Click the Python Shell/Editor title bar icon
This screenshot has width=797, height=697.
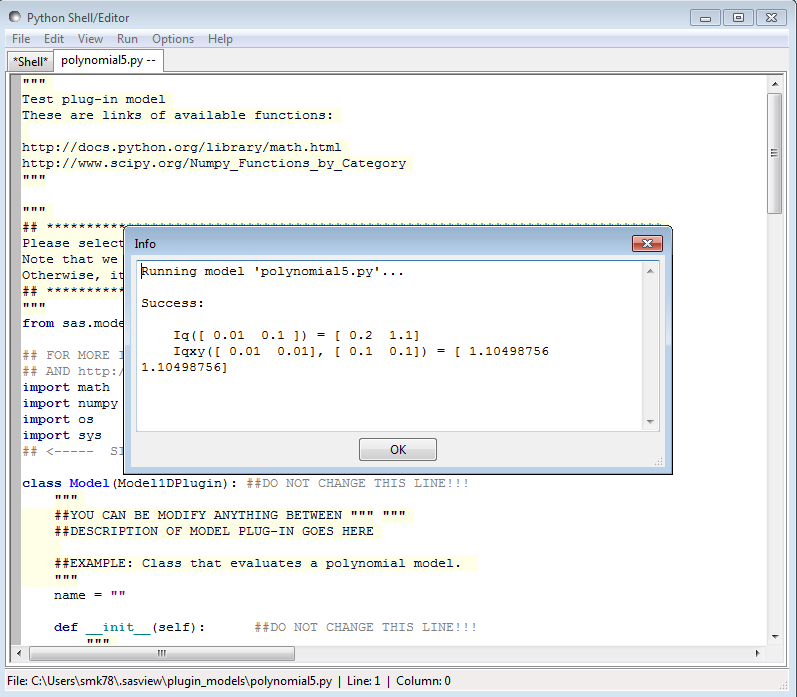click(x=15, y=17)
